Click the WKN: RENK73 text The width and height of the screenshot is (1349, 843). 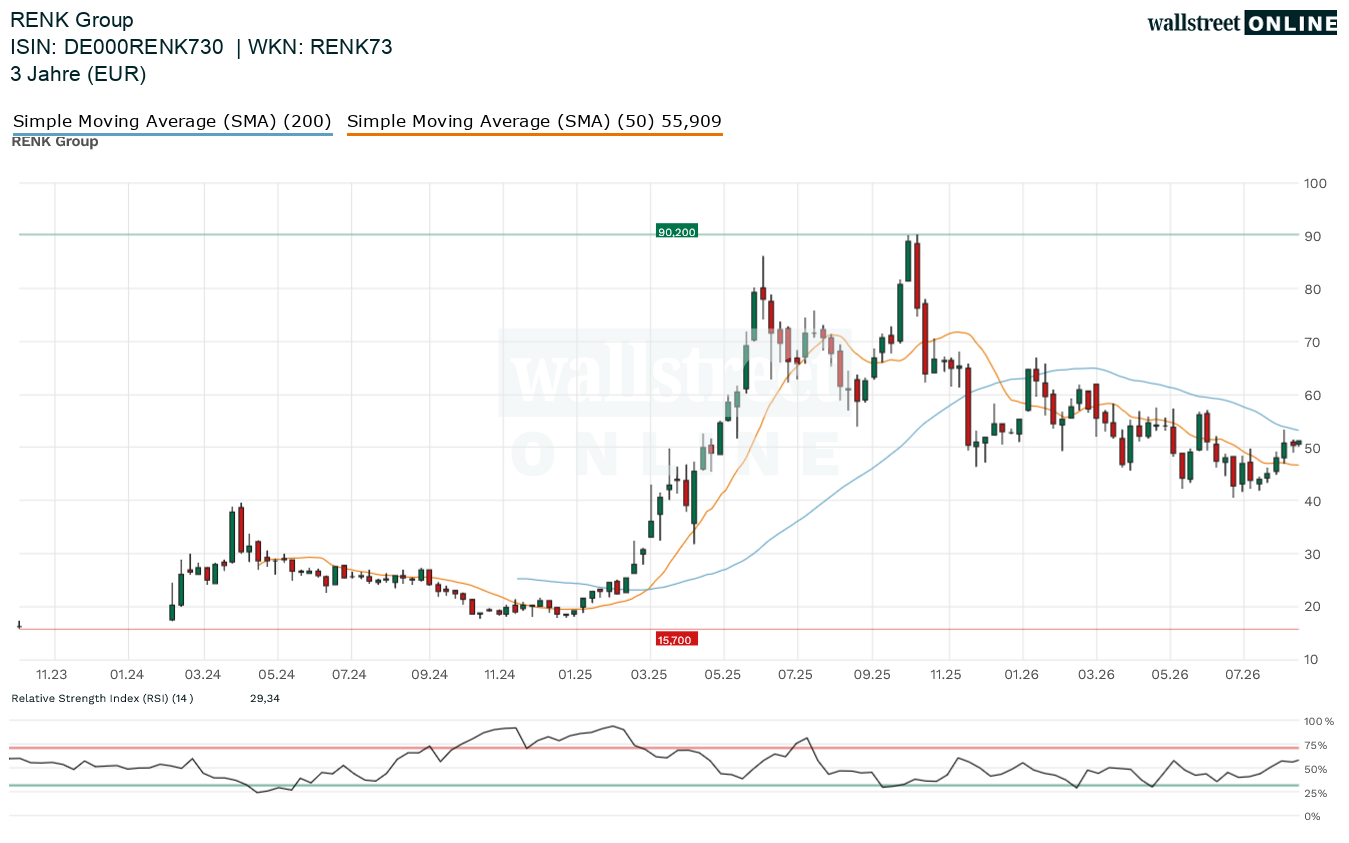[320, 47]
